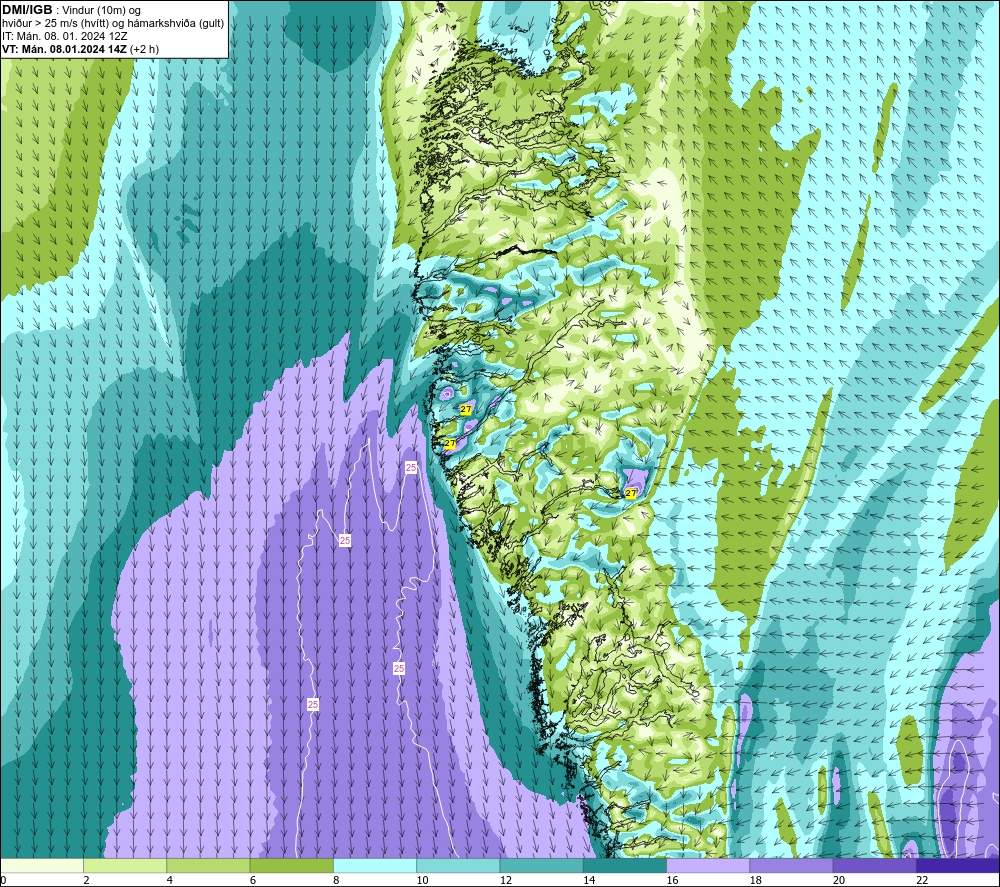Viewport: 1000px width, 887px height.
Task: Click the '4' value on the wind scale
Action: click(170, 881)
